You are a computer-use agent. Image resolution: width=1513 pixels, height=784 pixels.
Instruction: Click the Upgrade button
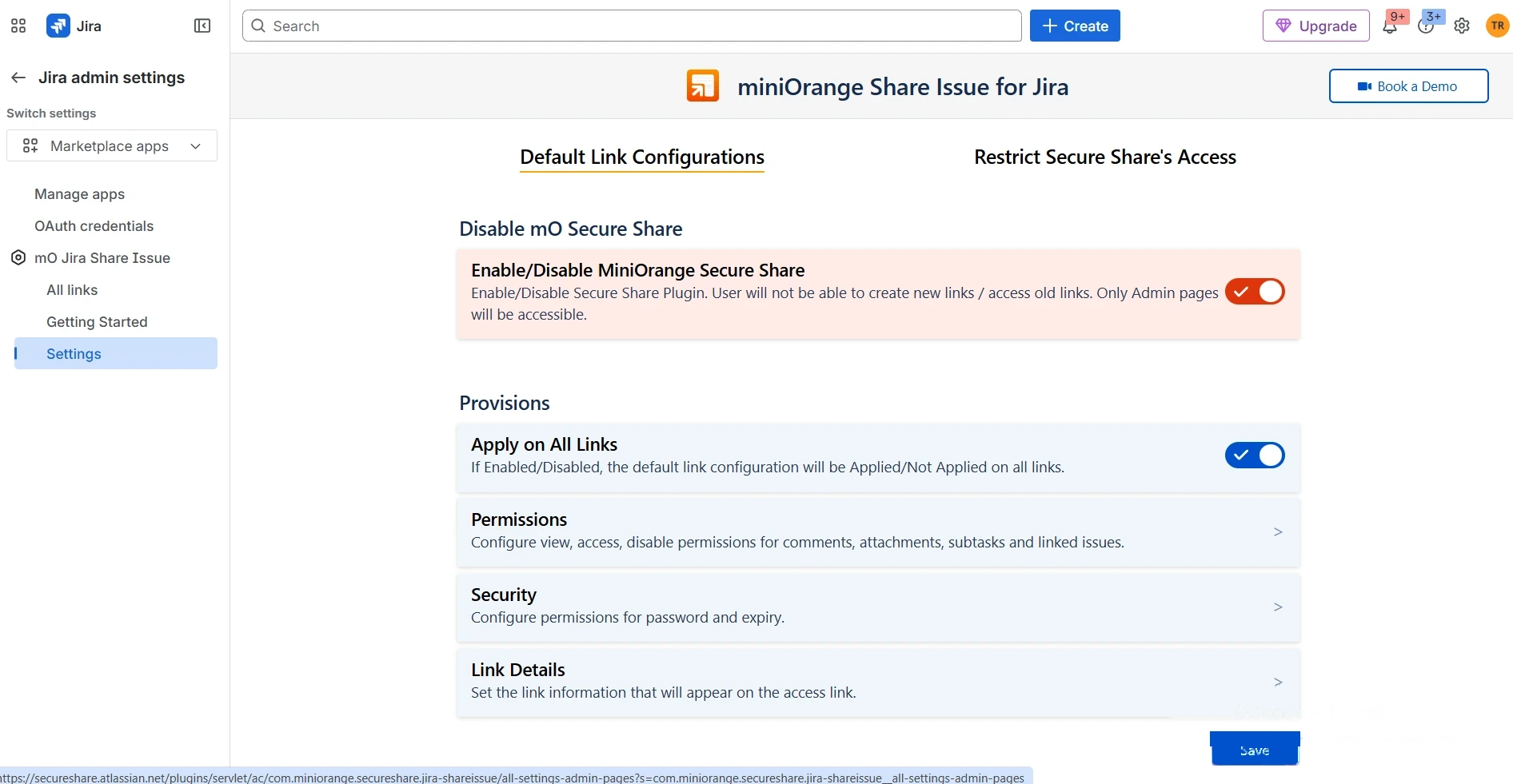(x=1315, y=26)
